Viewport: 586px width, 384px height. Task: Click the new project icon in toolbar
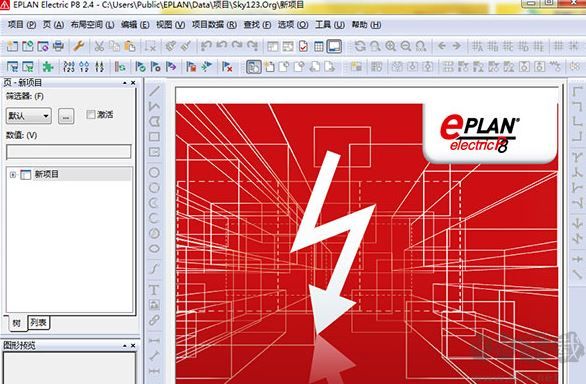[x=12, y=46]
